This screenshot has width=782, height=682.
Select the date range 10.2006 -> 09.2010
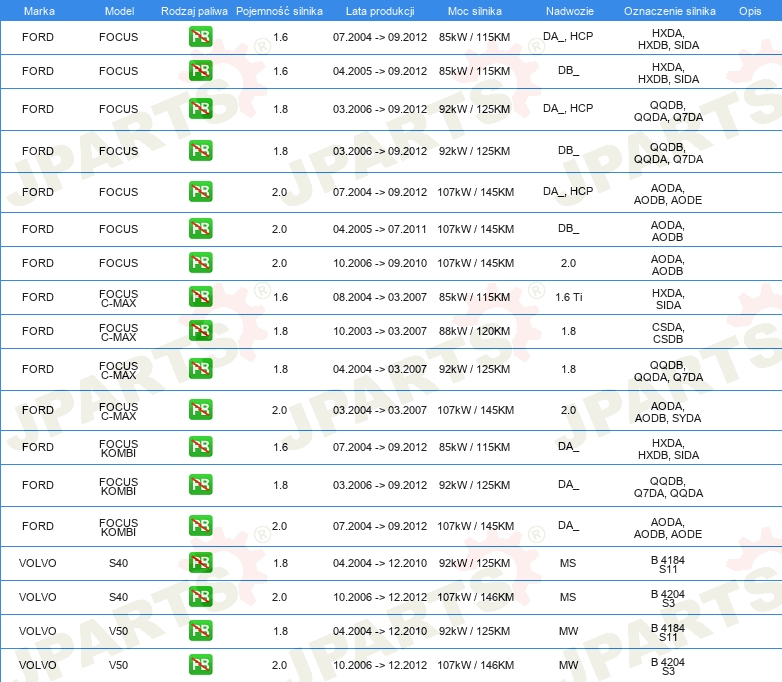380,263
